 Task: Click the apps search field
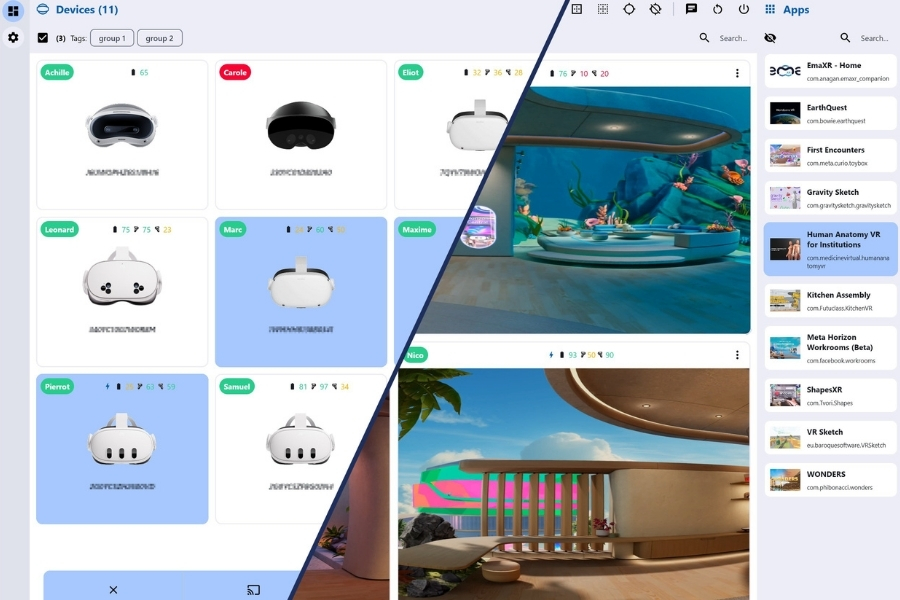(874, 38)
